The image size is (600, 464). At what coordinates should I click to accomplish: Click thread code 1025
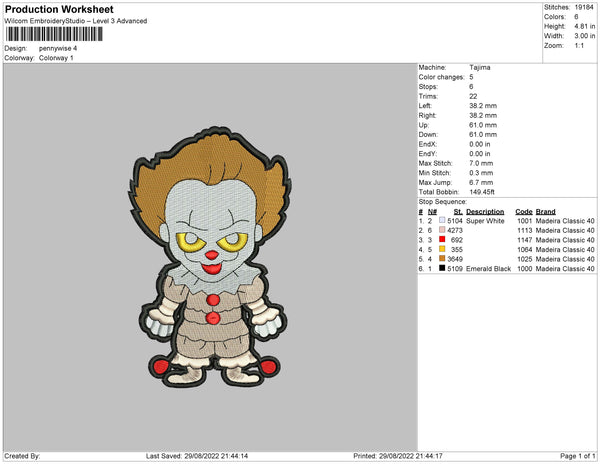coord(525,259)
